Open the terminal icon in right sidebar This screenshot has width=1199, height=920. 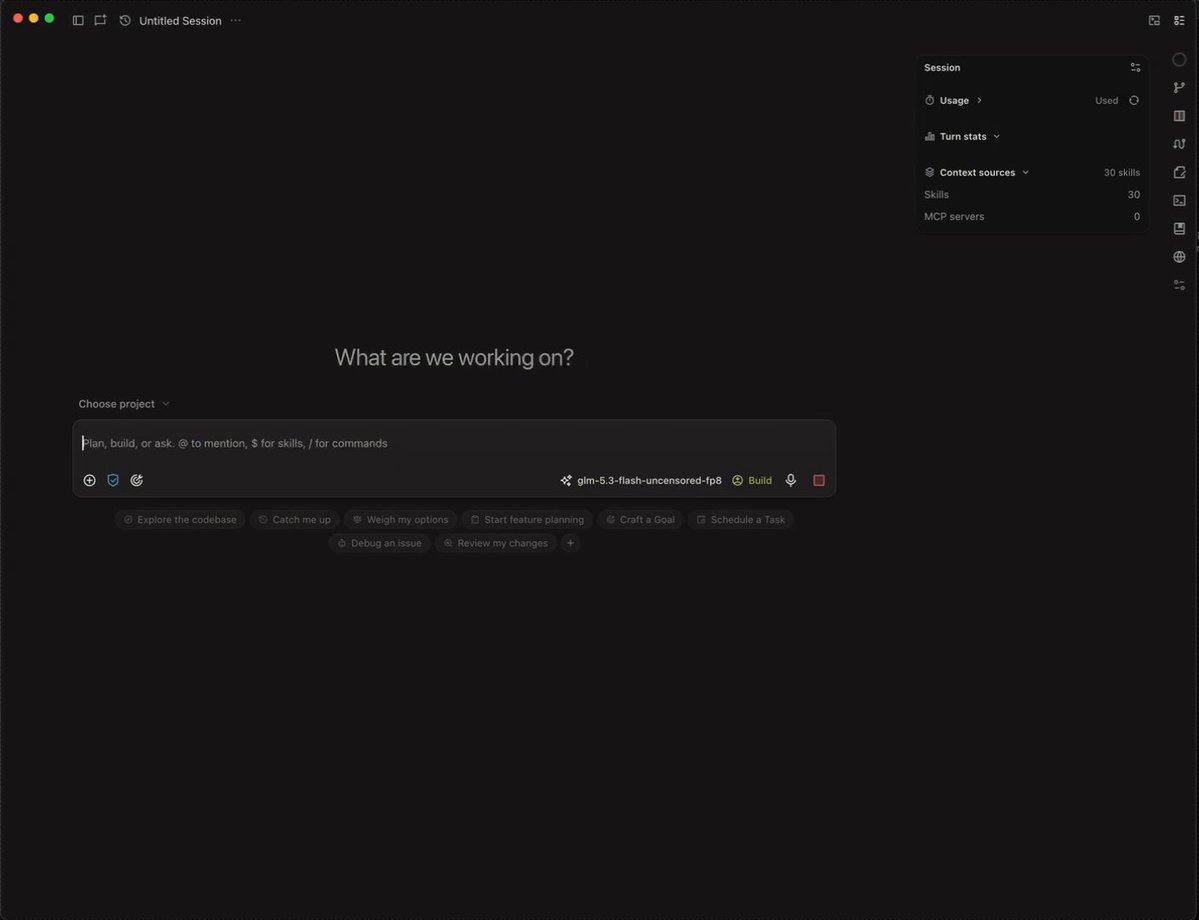1179,200
